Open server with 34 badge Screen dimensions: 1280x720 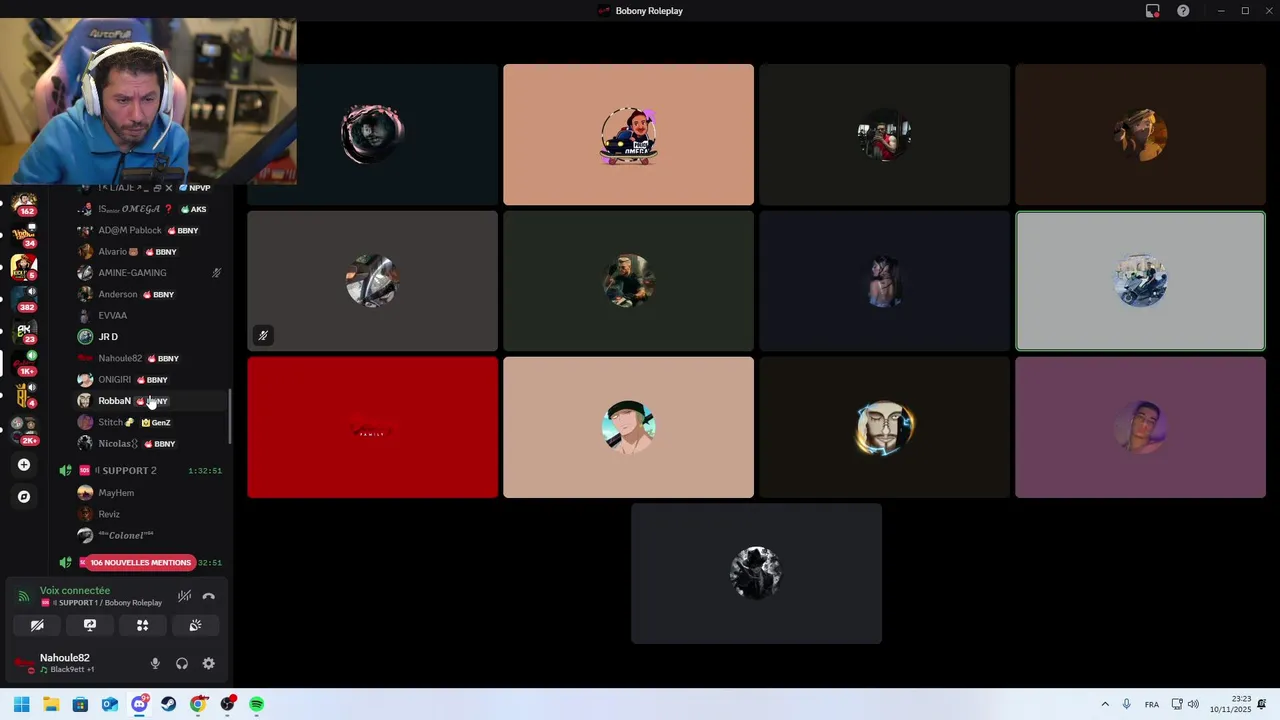point(24,236)
